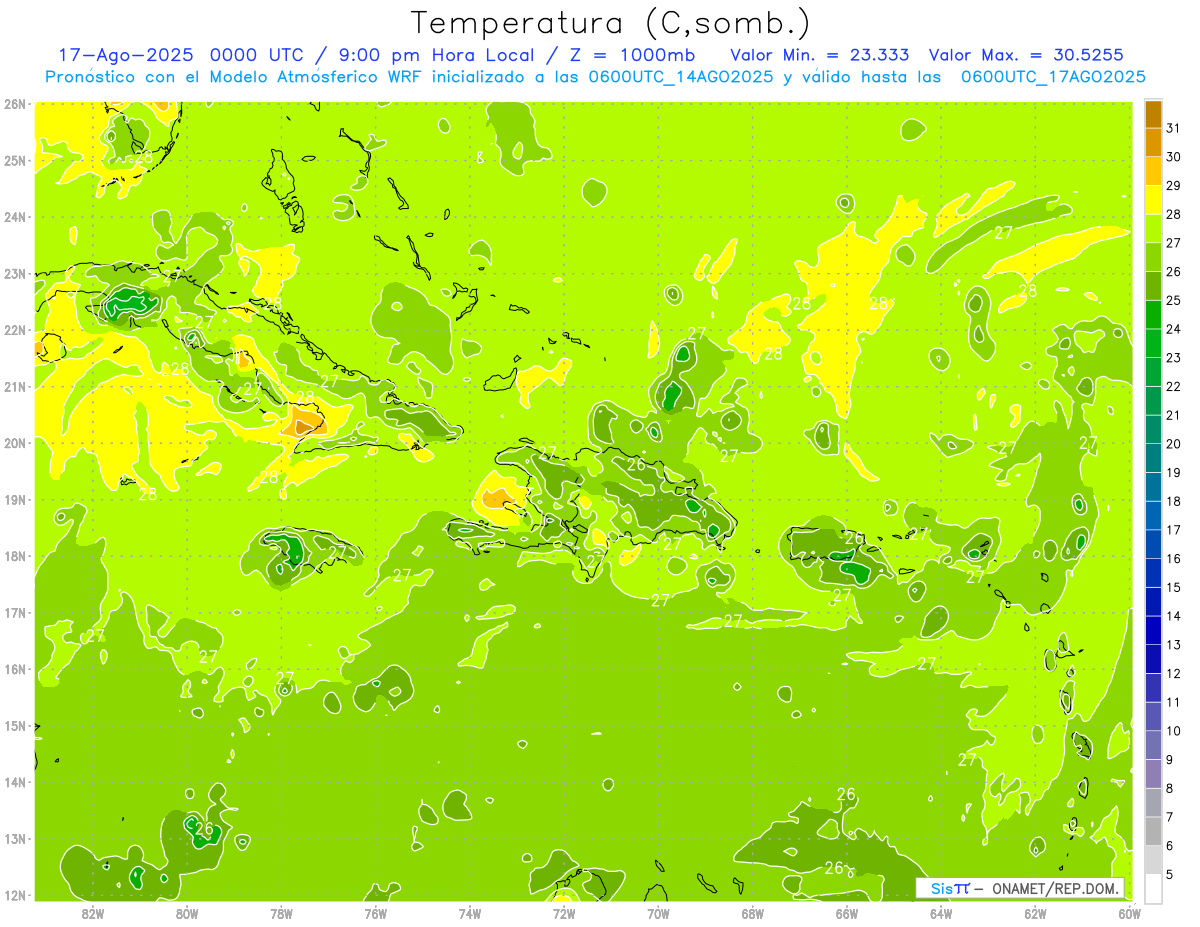Screen dimensions: 1200x927
Task: Click the '0600UTC_14AGO2025' initialization time
Action: click(683, 77)
